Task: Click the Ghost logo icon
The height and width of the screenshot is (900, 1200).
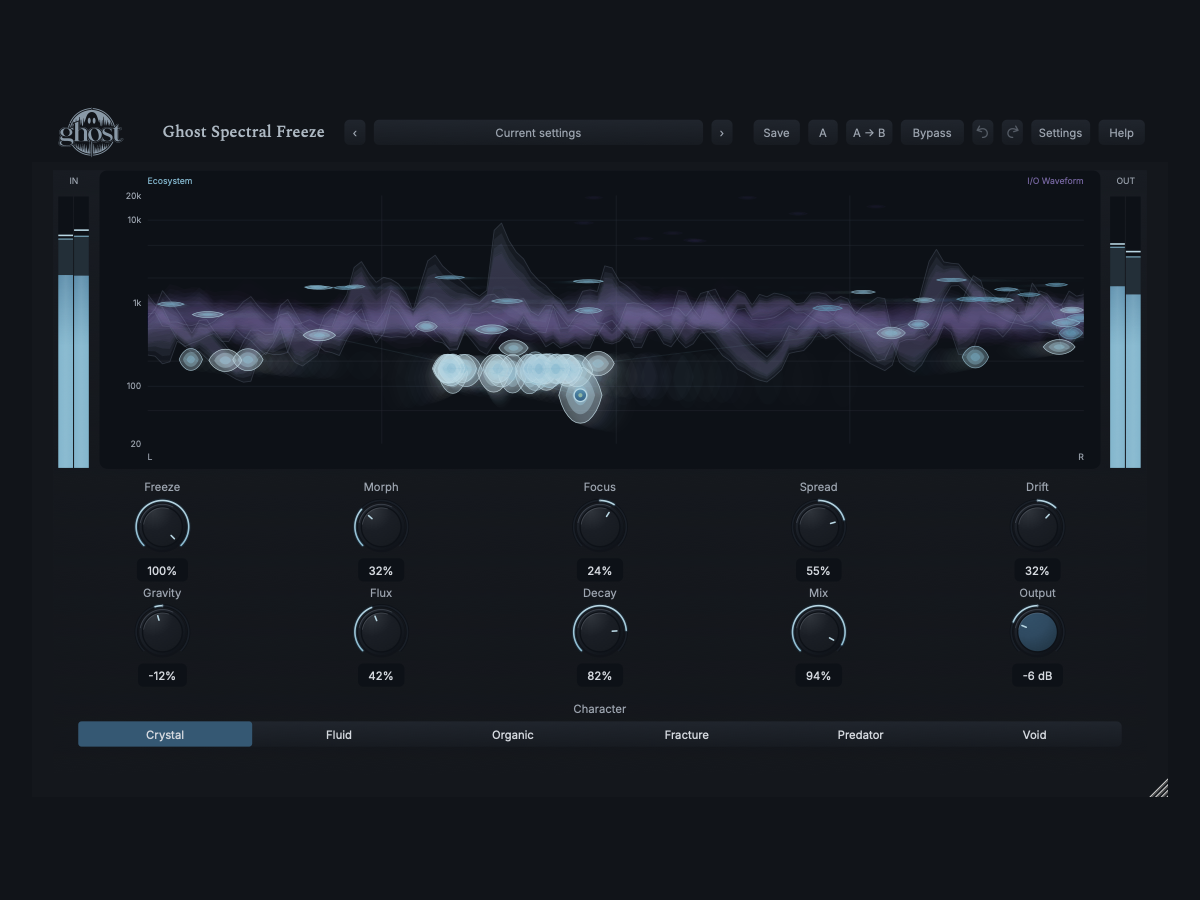Action: pyautogui.click(x=91, y=131)
